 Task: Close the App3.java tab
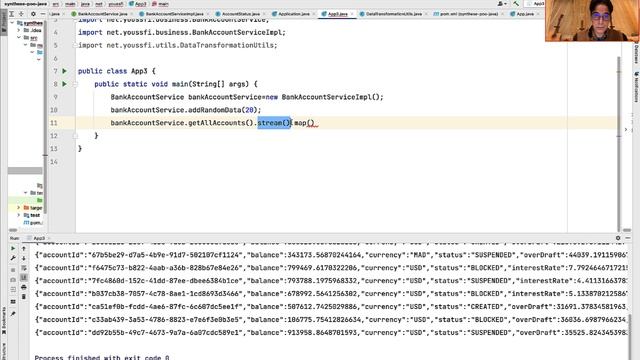click(352, 14)
